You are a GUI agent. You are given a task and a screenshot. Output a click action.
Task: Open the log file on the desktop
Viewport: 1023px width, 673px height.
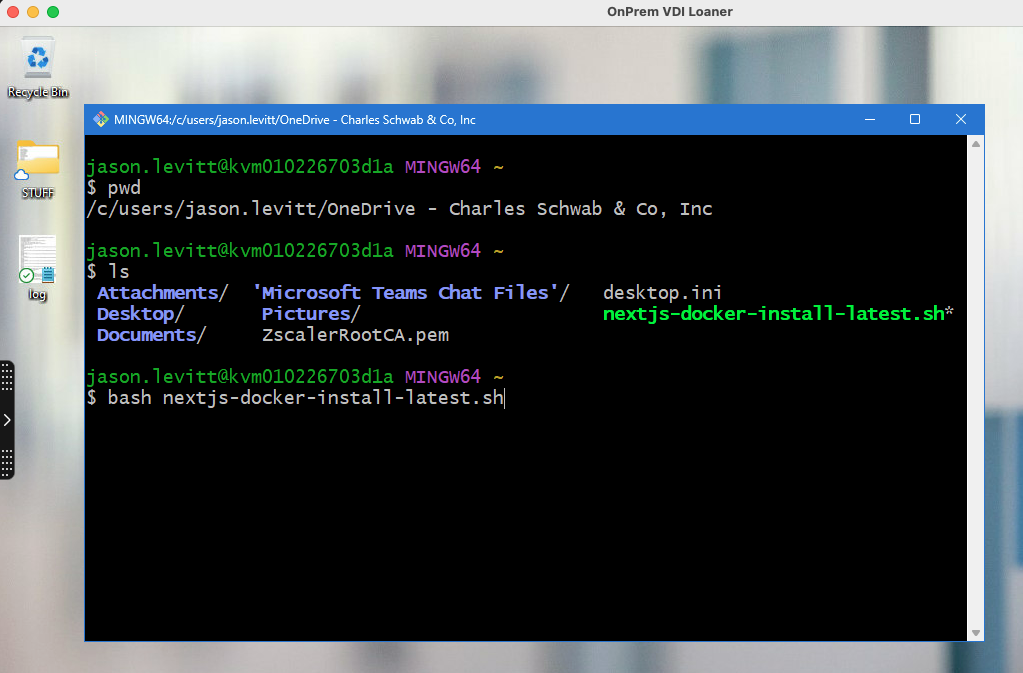[37, 262]
